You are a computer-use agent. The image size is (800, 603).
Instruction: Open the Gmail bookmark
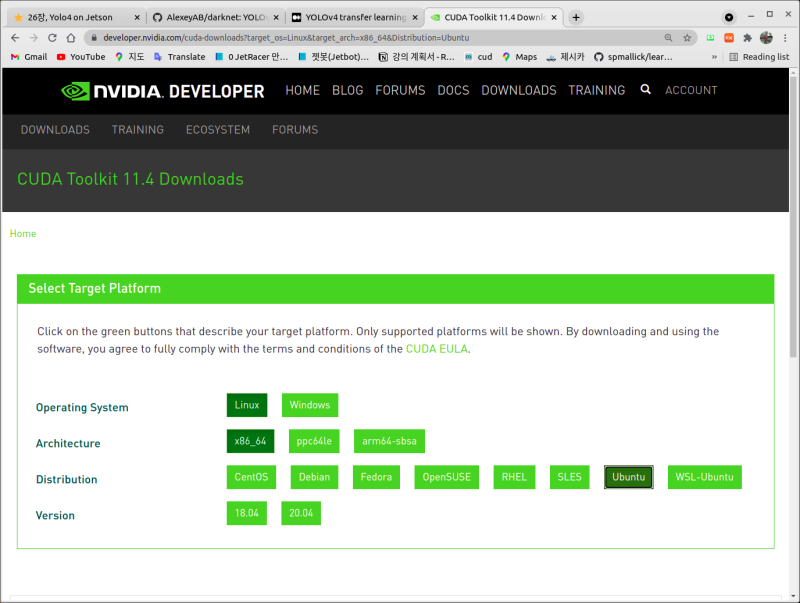[x=29, y=57]
